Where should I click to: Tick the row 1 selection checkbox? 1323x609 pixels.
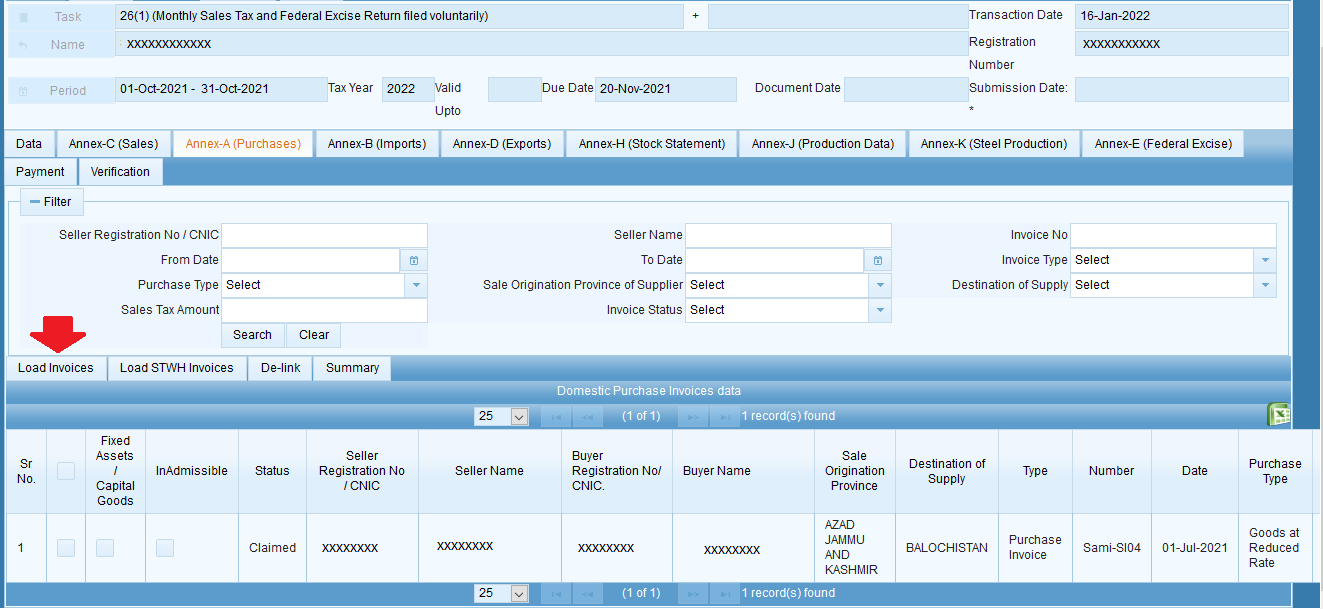pyautogui.click(x=66, y=548)
